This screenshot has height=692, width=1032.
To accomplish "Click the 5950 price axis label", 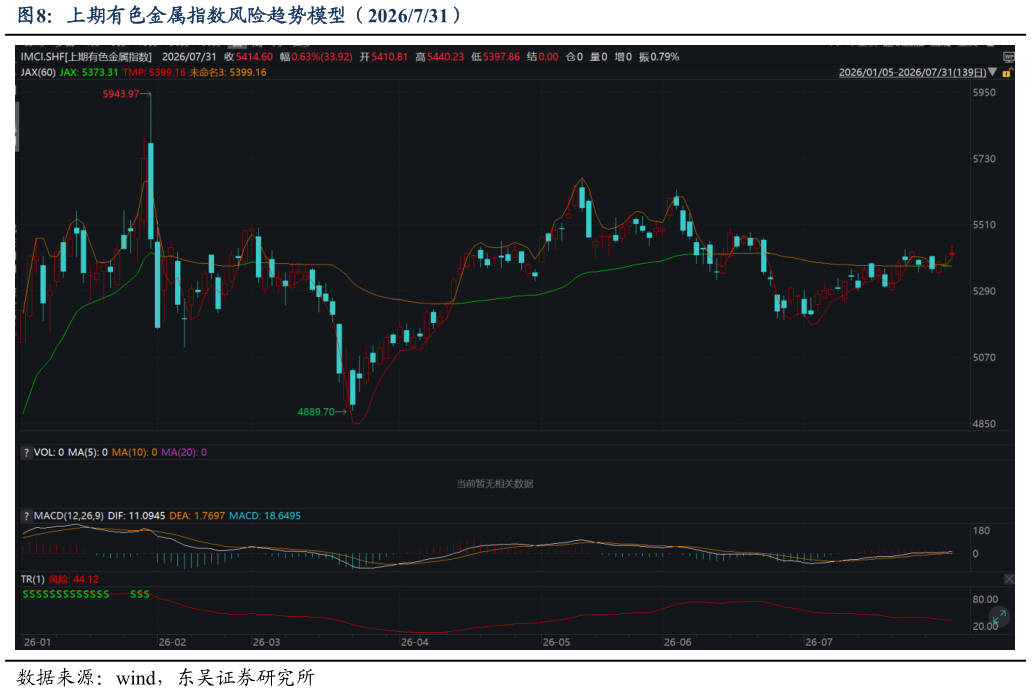I will point(984,93).
